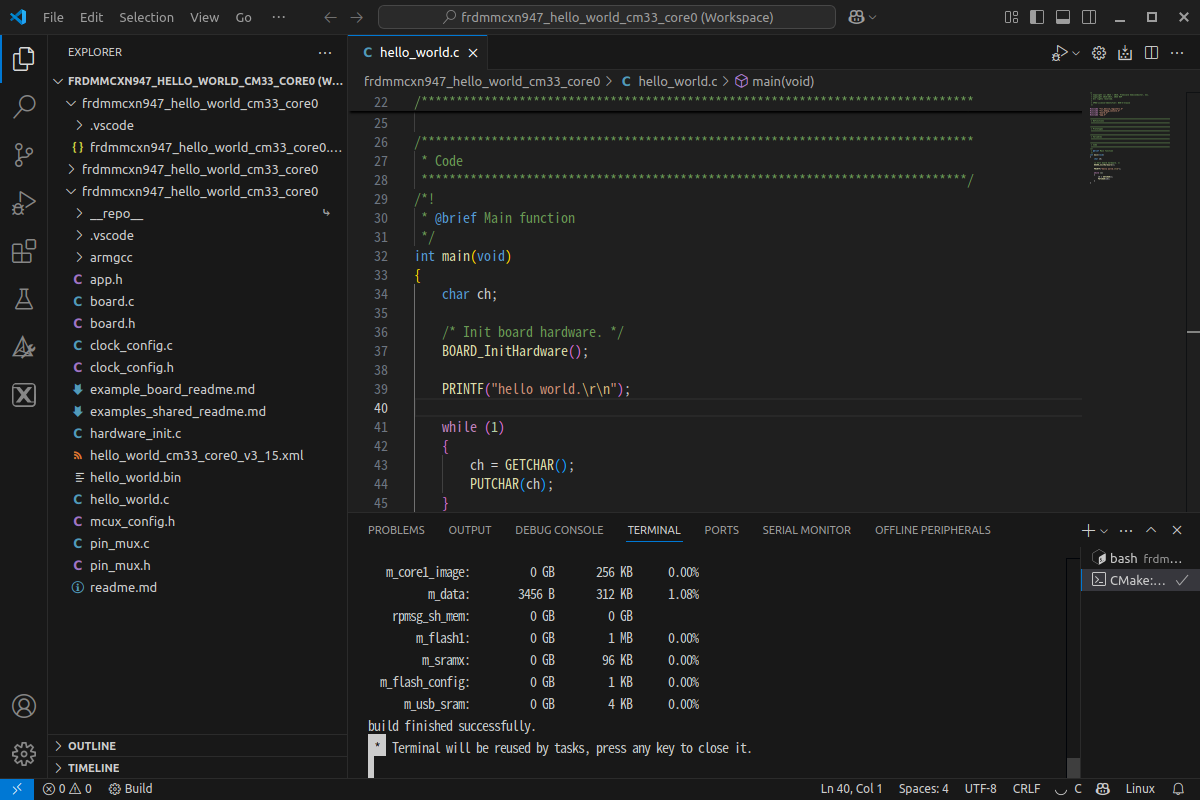Screen dimensions: 1200x800
Task: Click the Build button in status bar
Action: pos(130,789)
